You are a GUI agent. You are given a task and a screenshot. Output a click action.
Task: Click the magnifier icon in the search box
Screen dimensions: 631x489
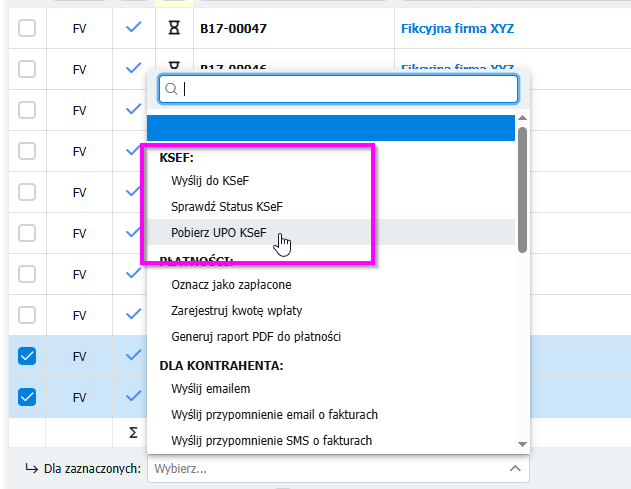[171, 89]
